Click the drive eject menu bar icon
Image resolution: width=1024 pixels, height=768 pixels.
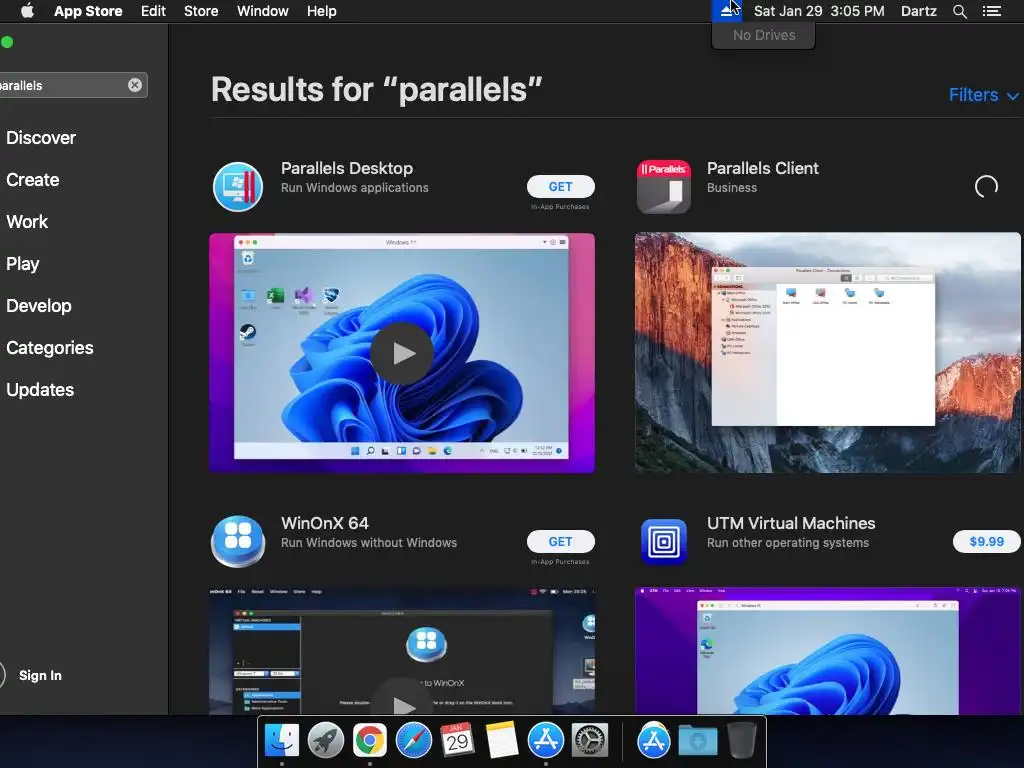(726, 11)
